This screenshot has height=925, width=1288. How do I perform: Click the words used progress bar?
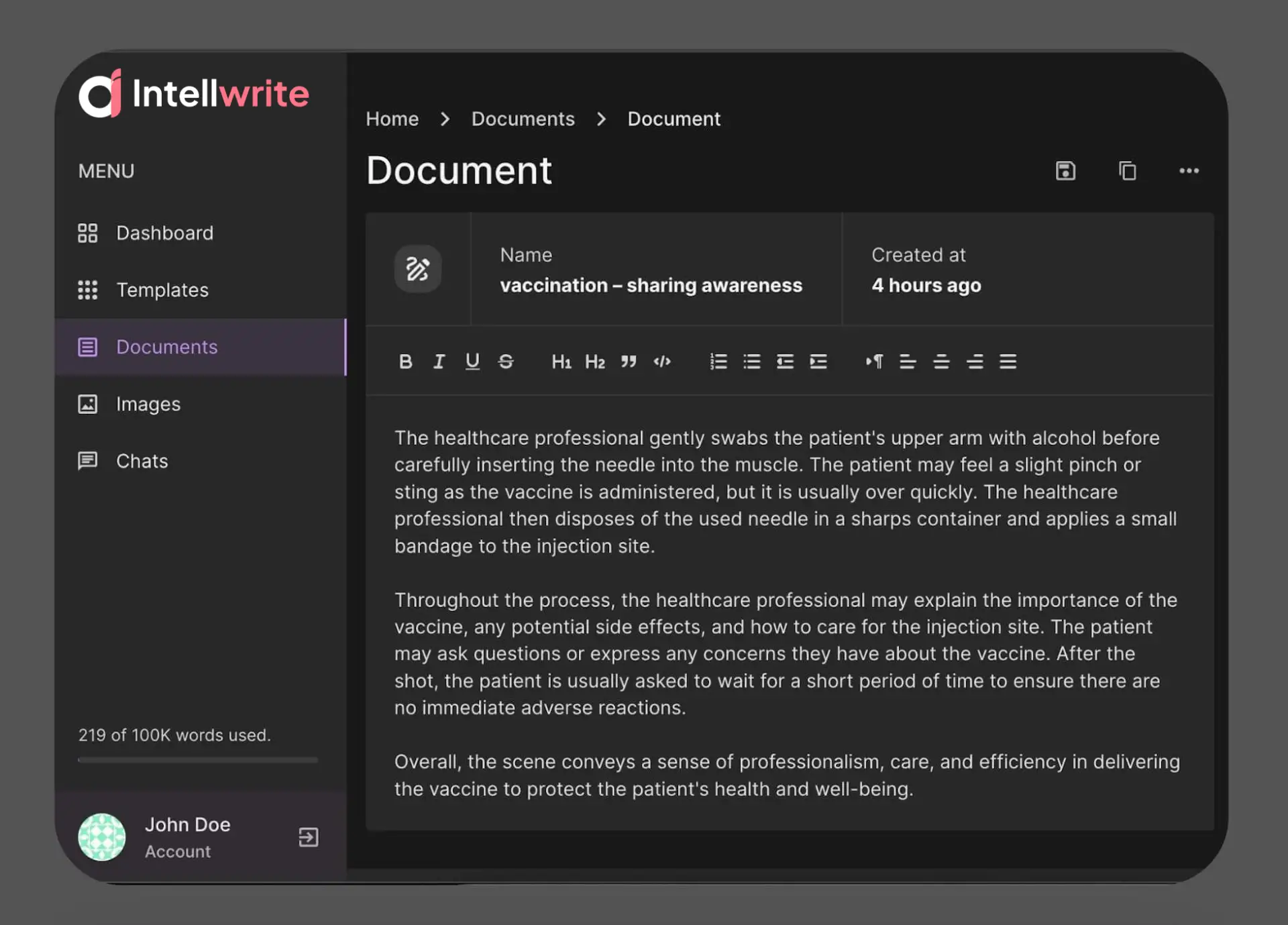pyautogui.click(x=198, y=760)
